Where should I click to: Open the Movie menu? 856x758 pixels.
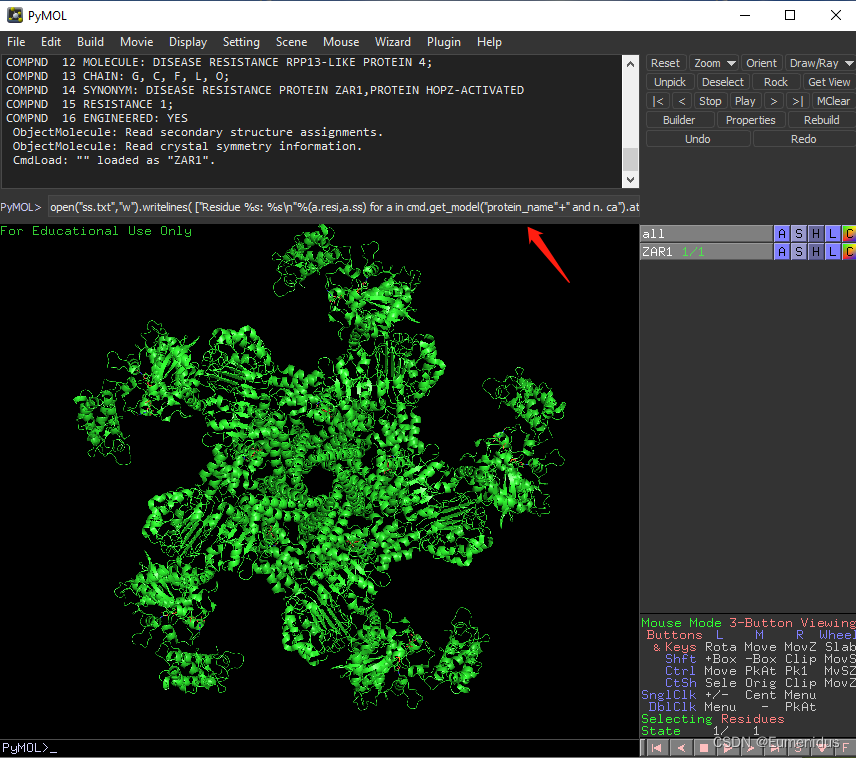point(136,42)
